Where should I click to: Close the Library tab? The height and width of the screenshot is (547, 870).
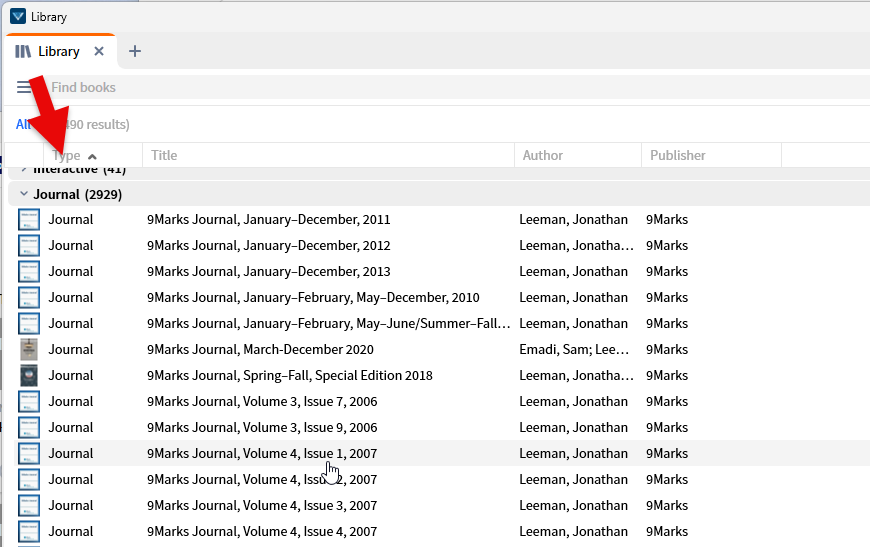tap(99, 52)
